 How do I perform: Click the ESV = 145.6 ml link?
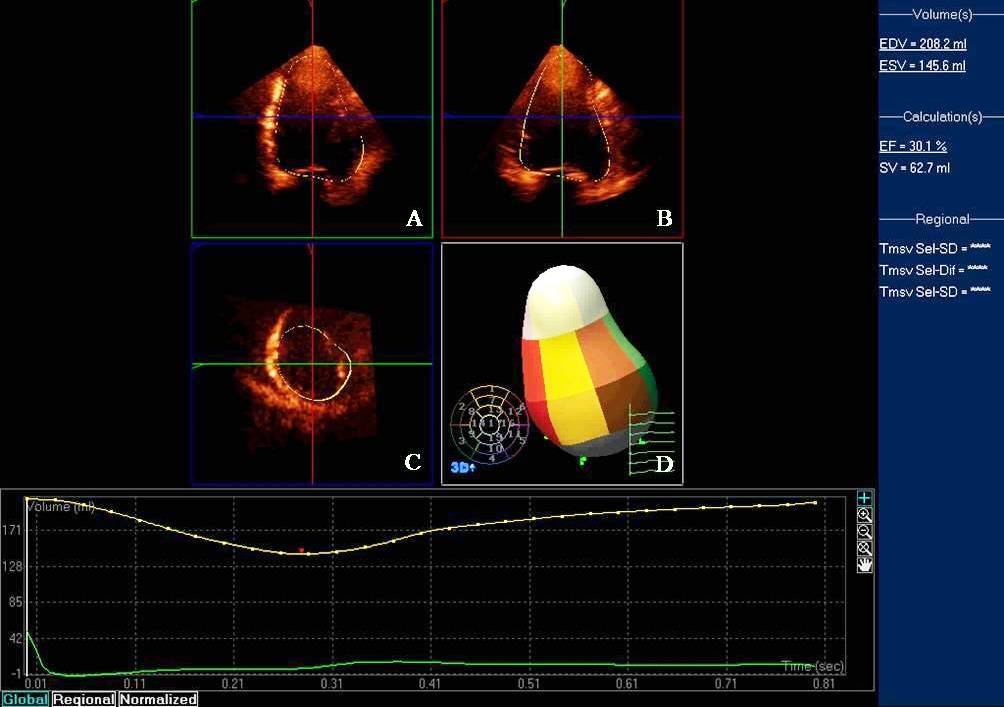click(x=922, y=65)
